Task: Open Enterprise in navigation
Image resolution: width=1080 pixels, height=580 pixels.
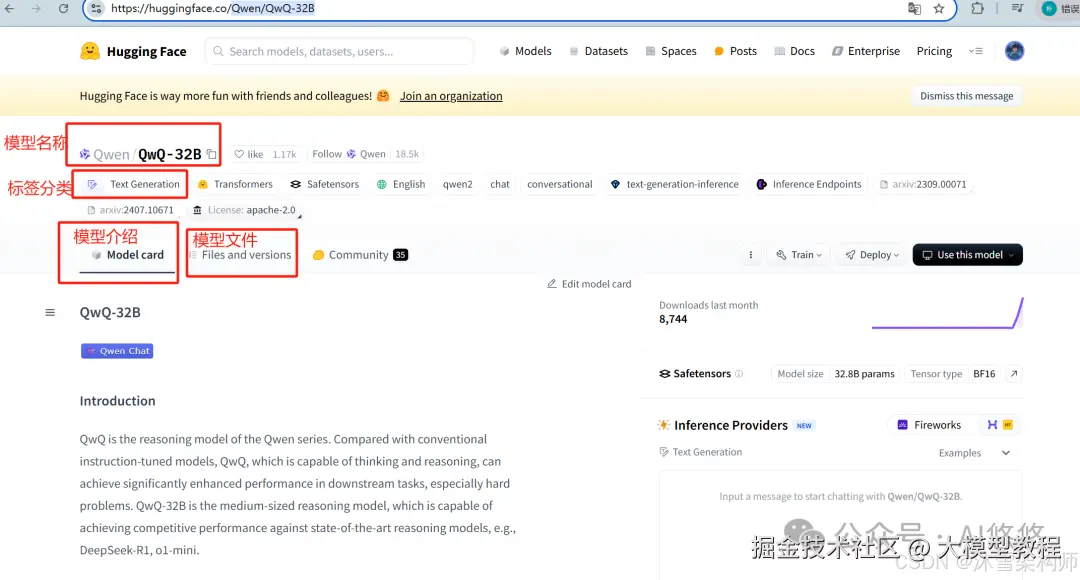Action: [x=866, y=51]
